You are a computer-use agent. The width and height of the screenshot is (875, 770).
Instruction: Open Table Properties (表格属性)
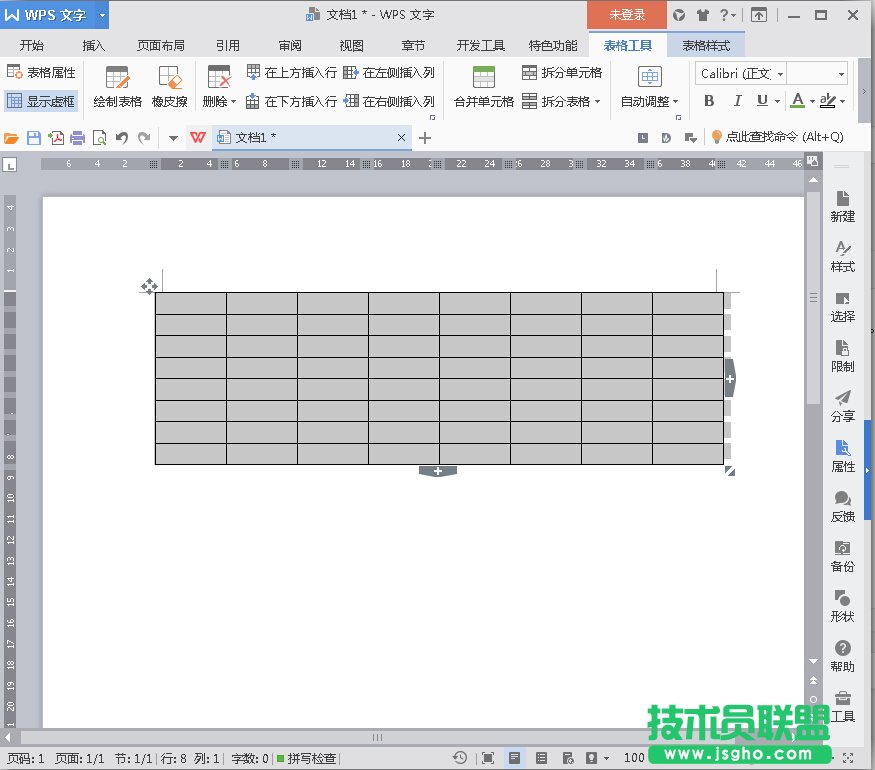pyautogui.click(x=41, y=73)
